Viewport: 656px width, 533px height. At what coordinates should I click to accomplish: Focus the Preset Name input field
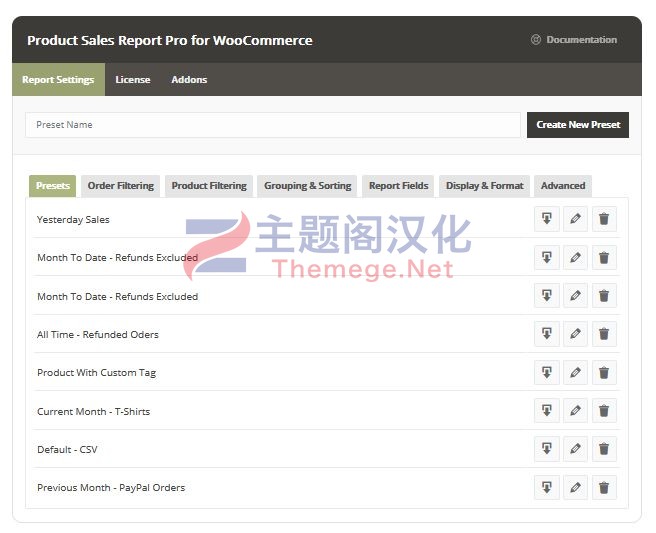tap(273, 125)
